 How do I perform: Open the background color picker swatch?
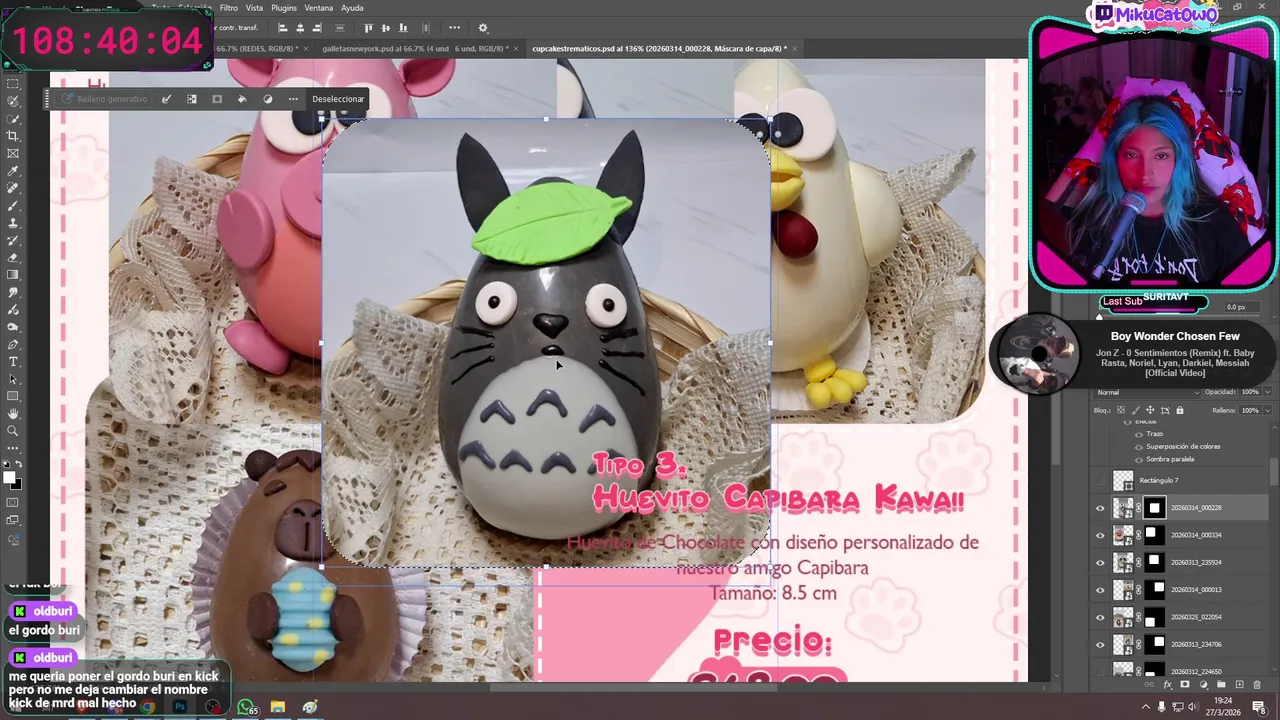[x=17, y=484]
